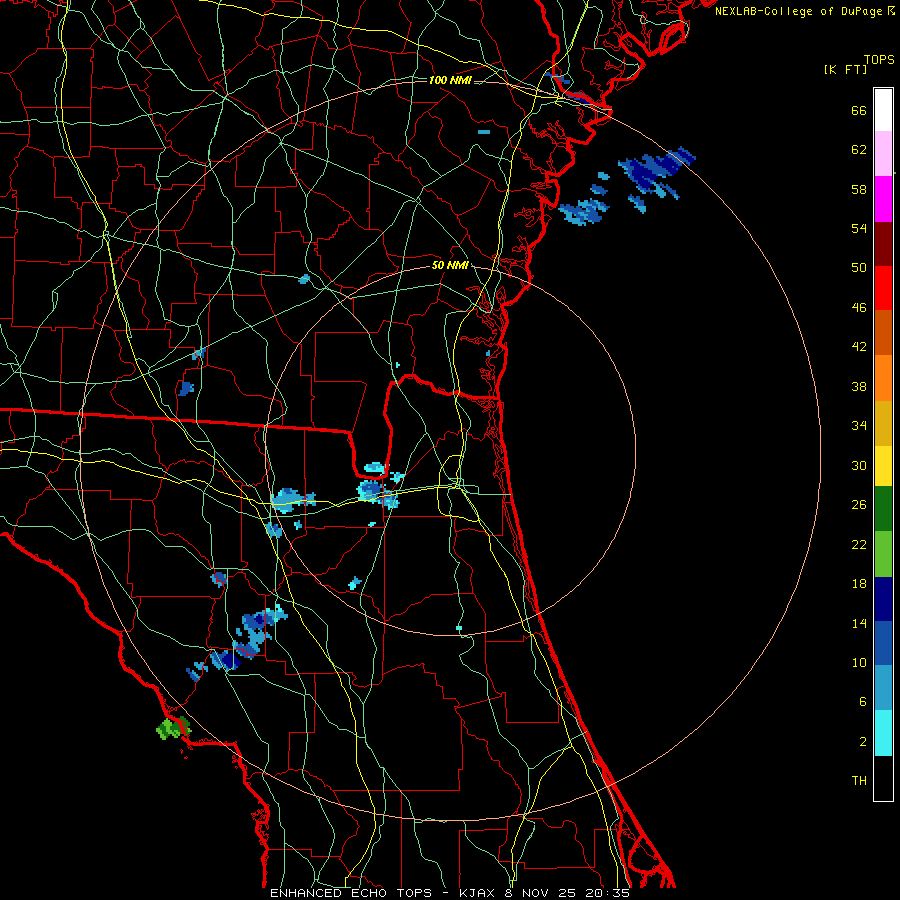Click legend value 34
Image resolution: width=900 pixels, height=900 pixels.
pos(859,426)
